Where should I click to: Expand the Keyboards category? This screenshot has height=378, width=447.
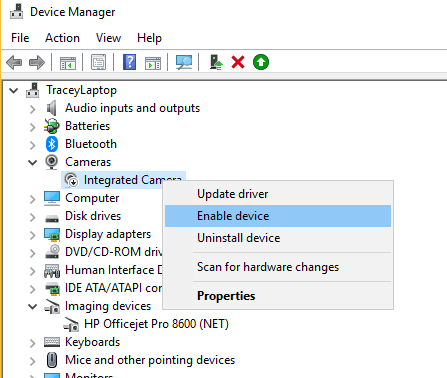[32, 343]
